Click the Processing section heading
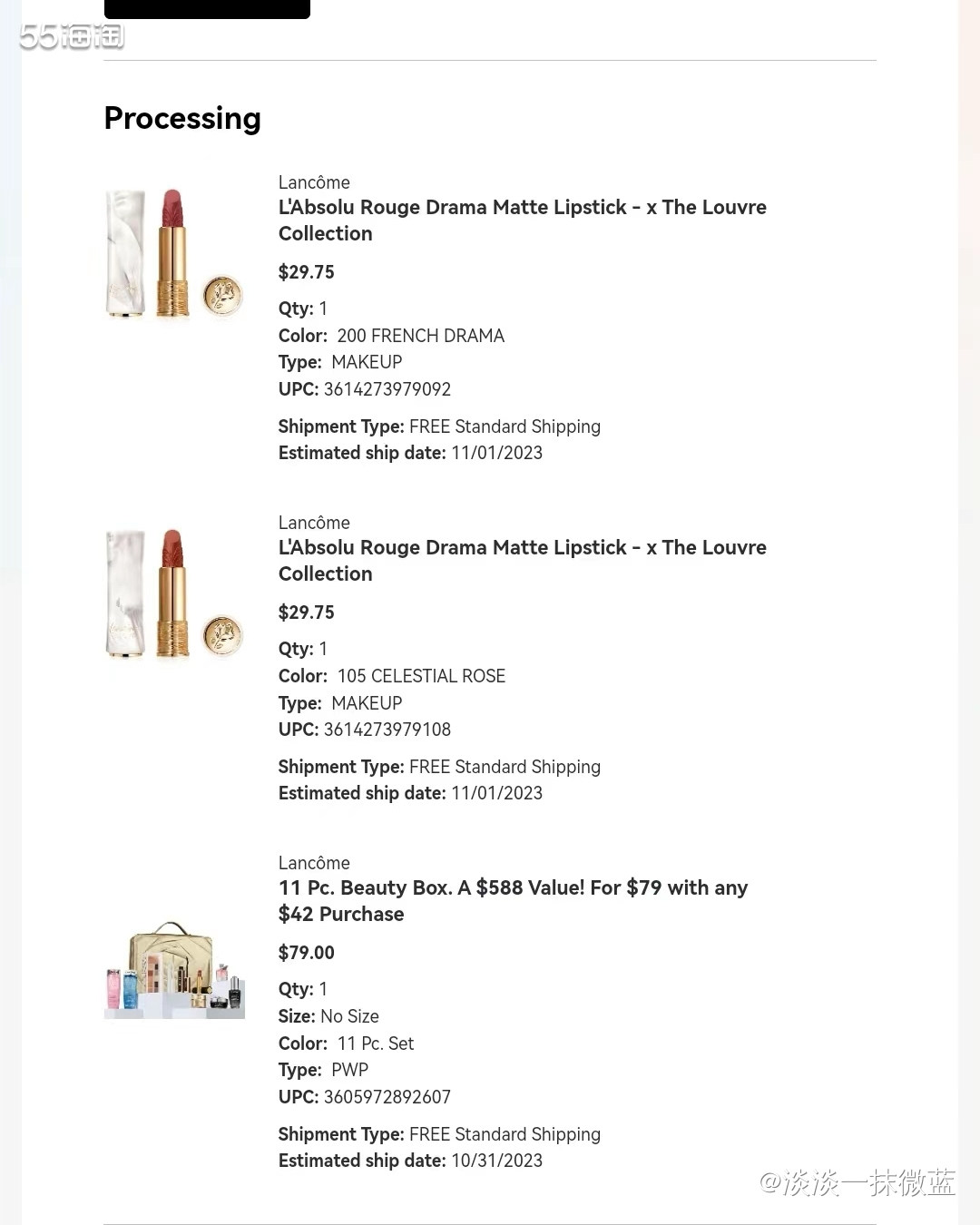The width and height of the screenshot is (980, 1225). [182, 118]
